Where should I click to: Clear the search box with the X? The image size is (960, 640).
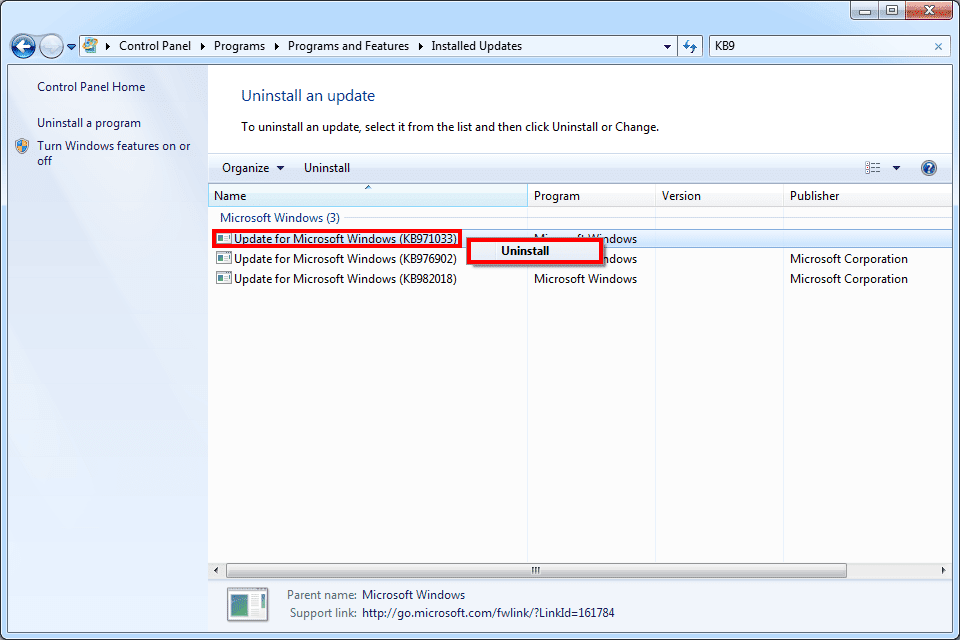(938, 47)
